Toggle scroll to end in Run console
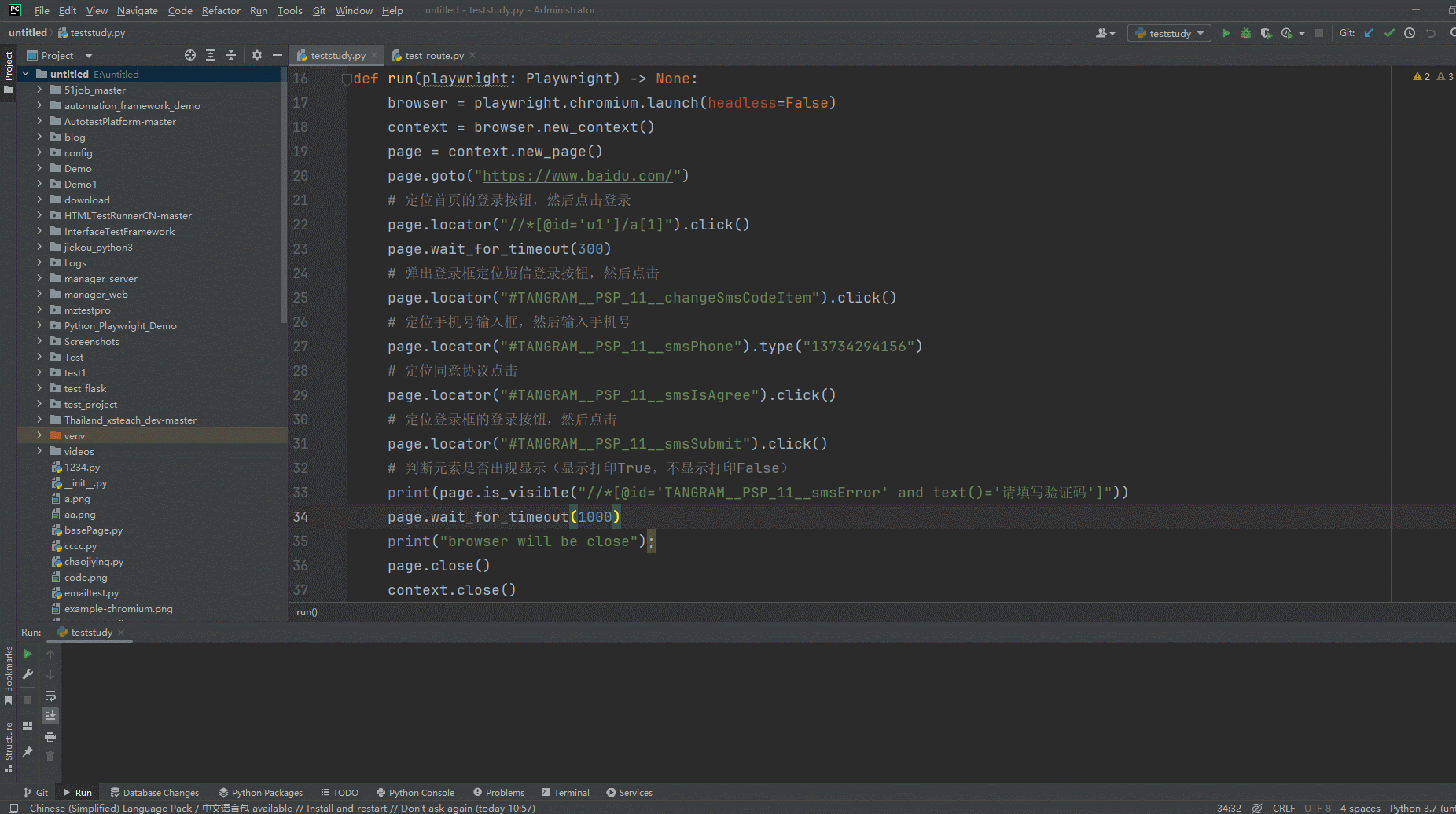 [x=50, y=716]
